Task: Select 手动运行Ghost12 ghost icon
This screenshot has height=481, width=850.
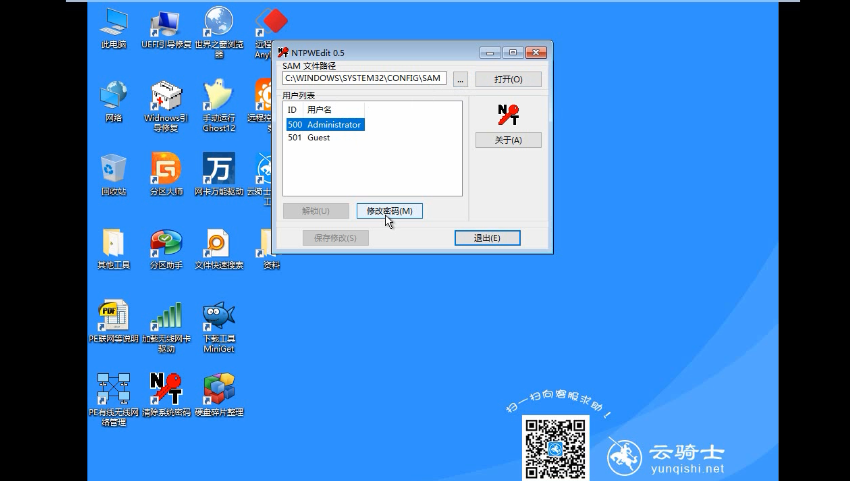Action: (x=219, y=106)
